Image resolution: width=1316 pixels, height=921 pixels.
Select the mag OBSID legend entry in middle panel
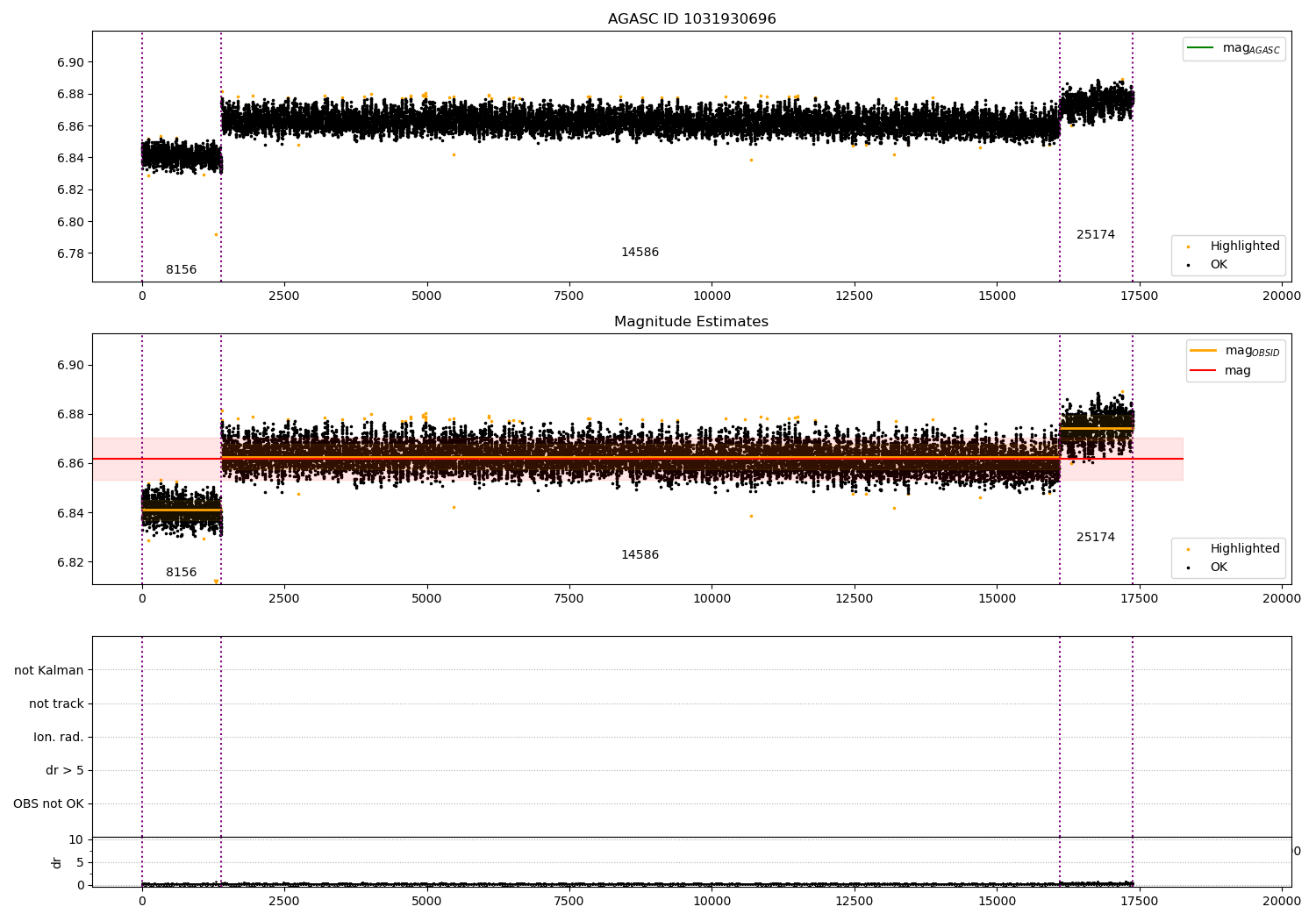1235,351
